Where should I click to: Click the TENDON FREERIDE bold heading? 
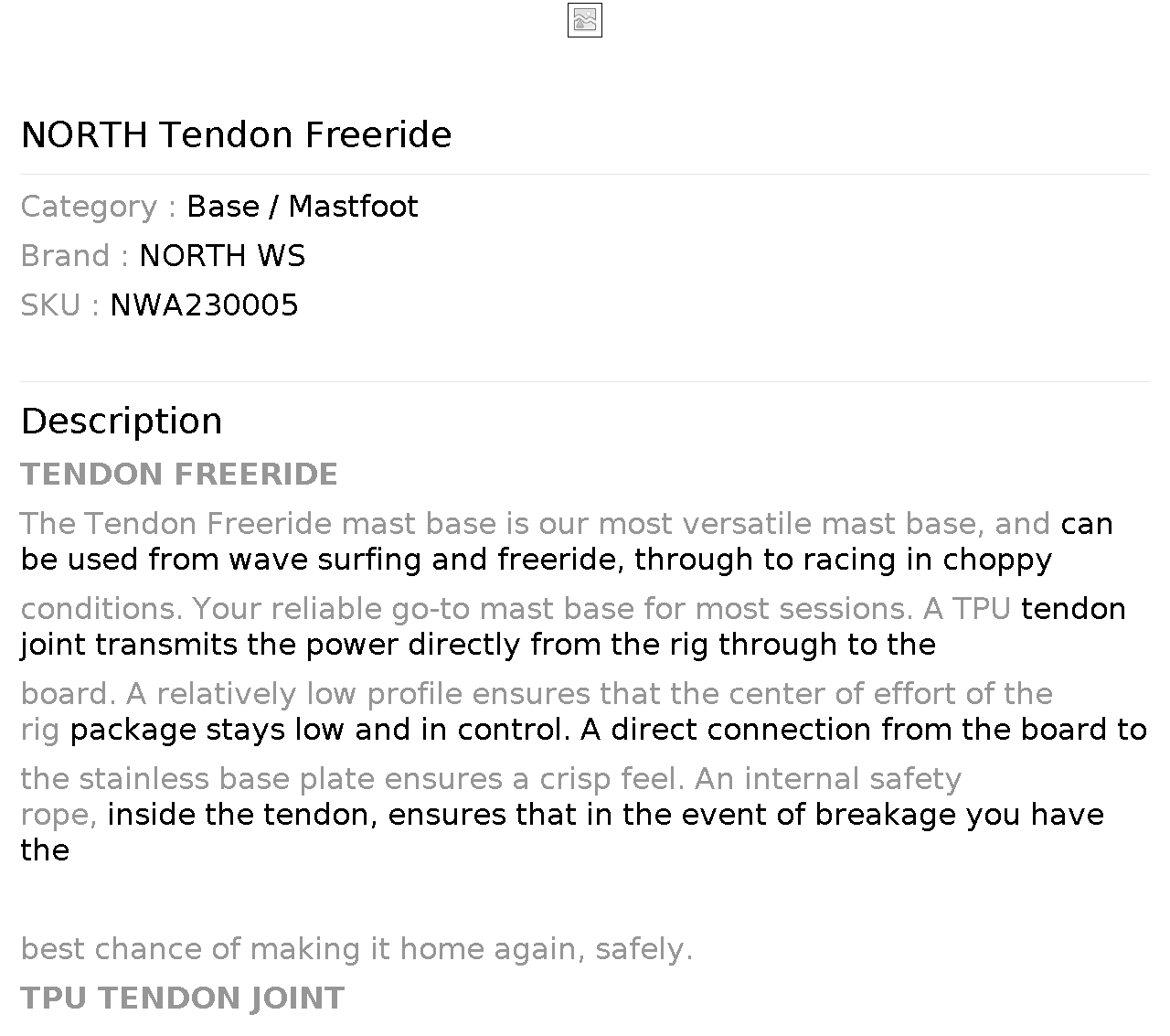tap(179, 475)
